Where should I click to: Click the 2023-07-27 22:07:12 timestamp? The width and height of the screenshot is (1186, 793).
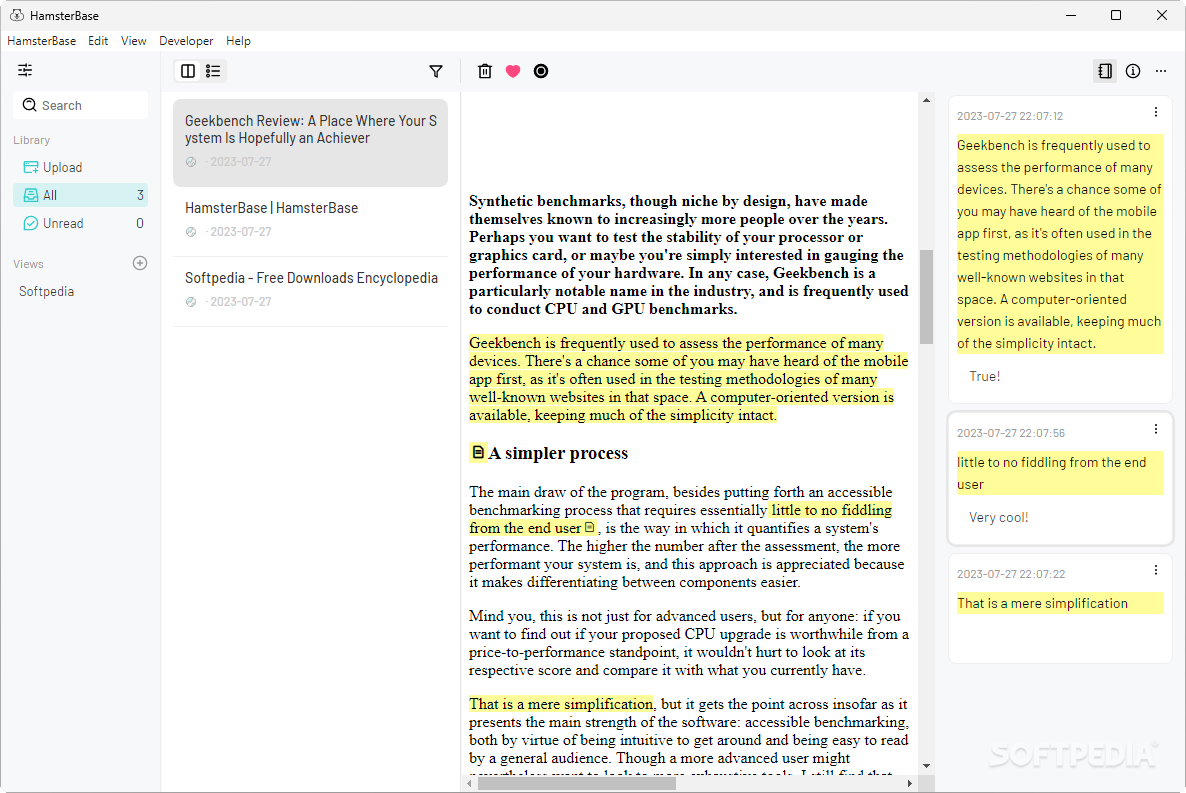tap(1010, 116)
